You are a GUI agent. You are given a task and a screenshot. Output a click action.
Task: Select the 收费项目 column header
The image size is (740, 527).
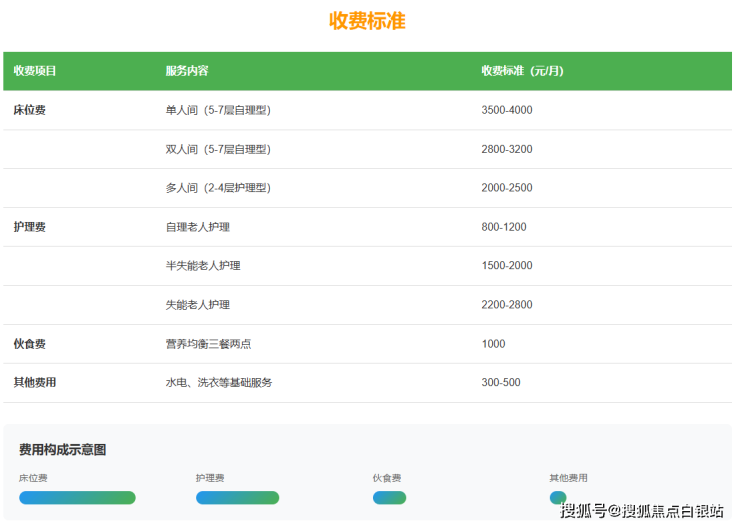[x=35, y=71]
